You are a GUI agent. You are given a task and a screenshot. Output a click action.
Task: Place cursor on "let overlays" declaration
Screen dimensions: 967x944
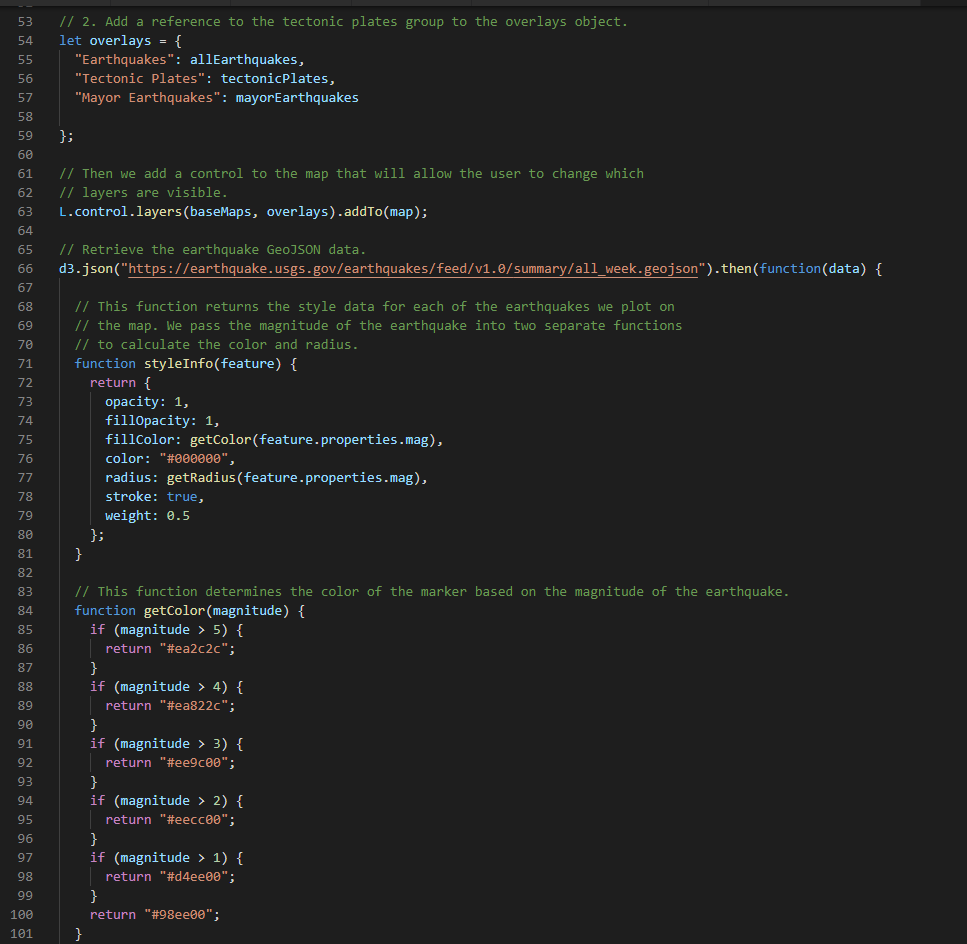point(105,41)
